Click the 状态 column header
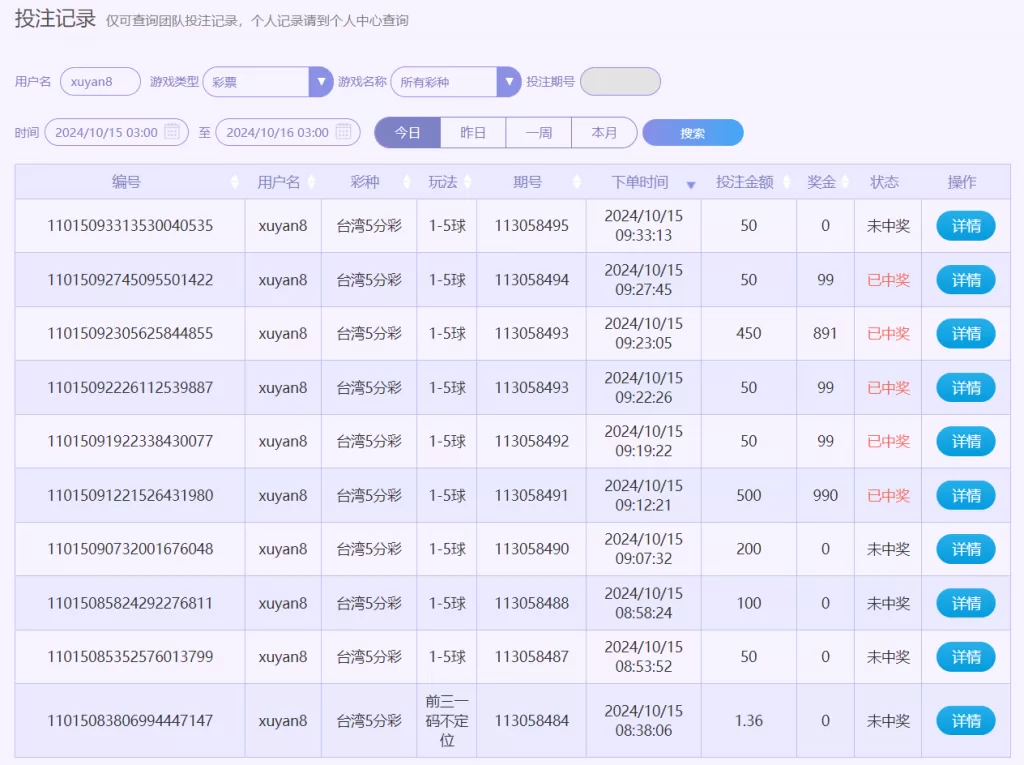 (x=885, y=182)
